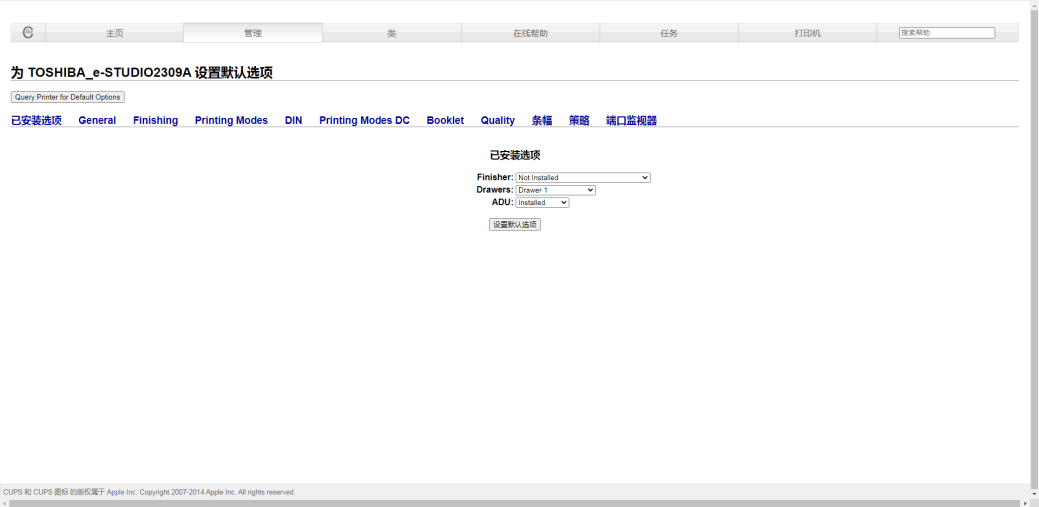This screenshot has width=1039, height=507.
Task: Open 策略 section link
Action: point(579,120)
